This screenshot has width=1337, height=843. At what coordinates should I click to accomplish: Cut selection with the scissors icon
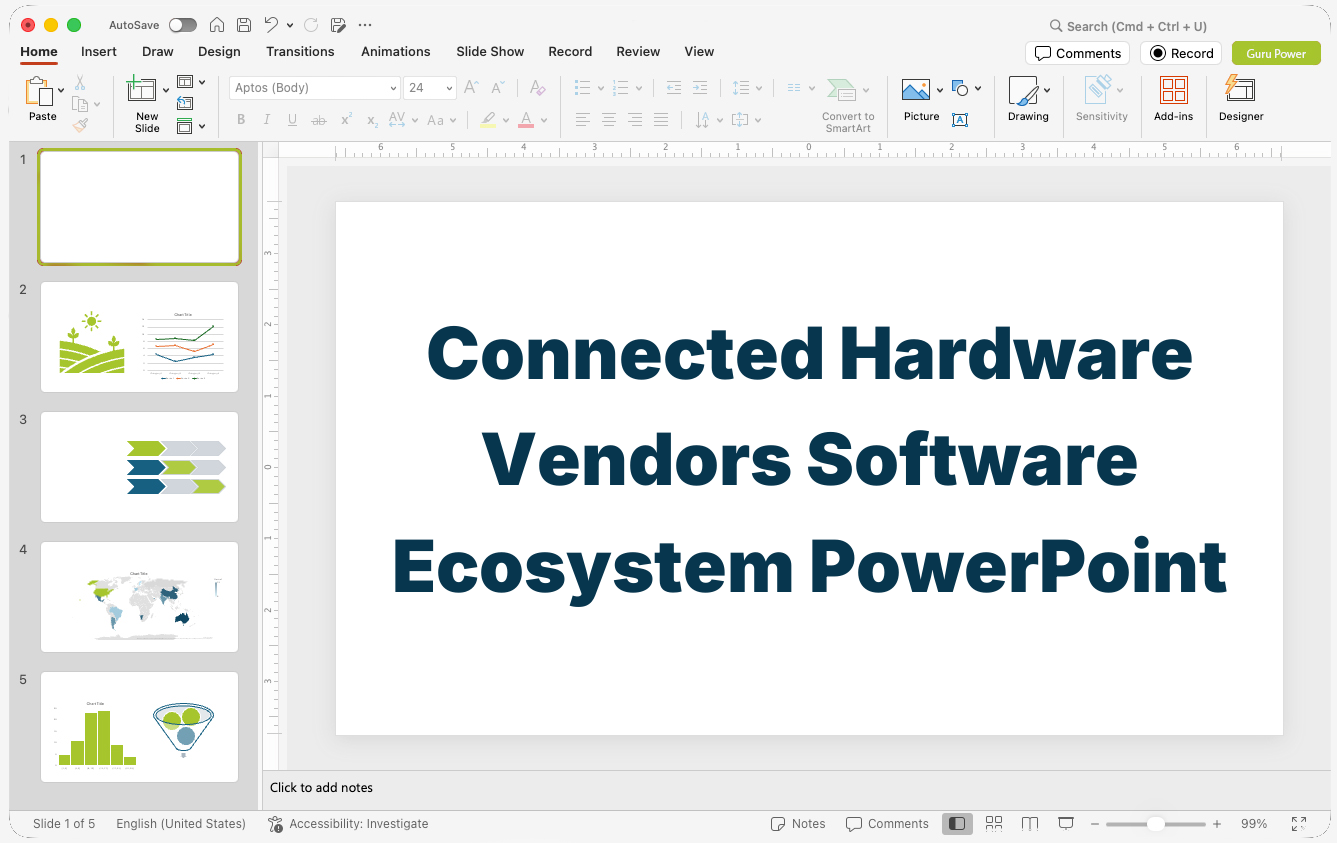pyautogui.click(x=80, y=83)
